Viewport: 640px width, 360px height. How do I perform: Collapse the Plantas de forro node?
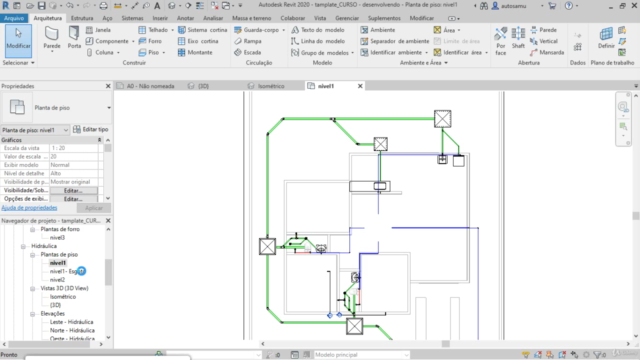click(32, 229)
